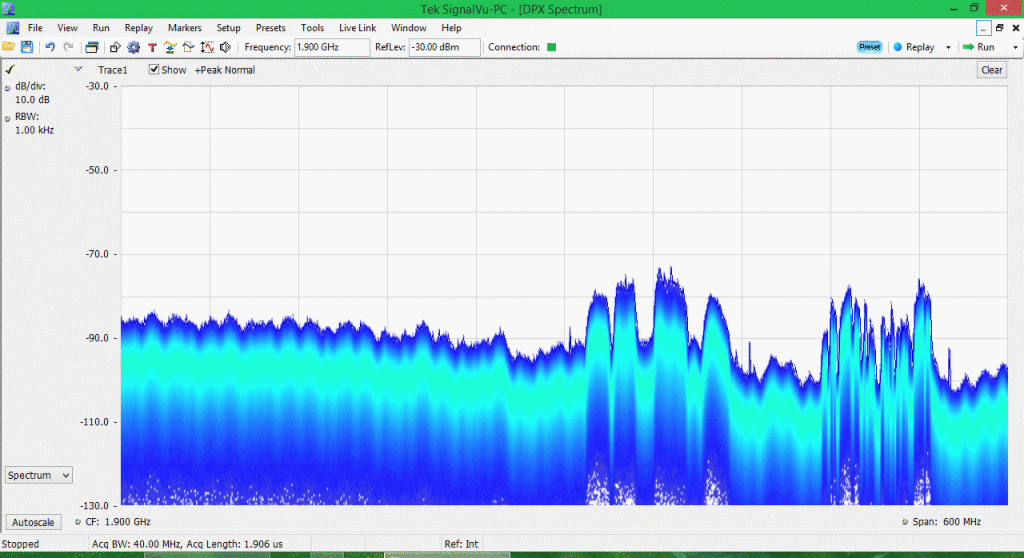Open the File menu
The image size is (1024, 558).
click(35, 27)
